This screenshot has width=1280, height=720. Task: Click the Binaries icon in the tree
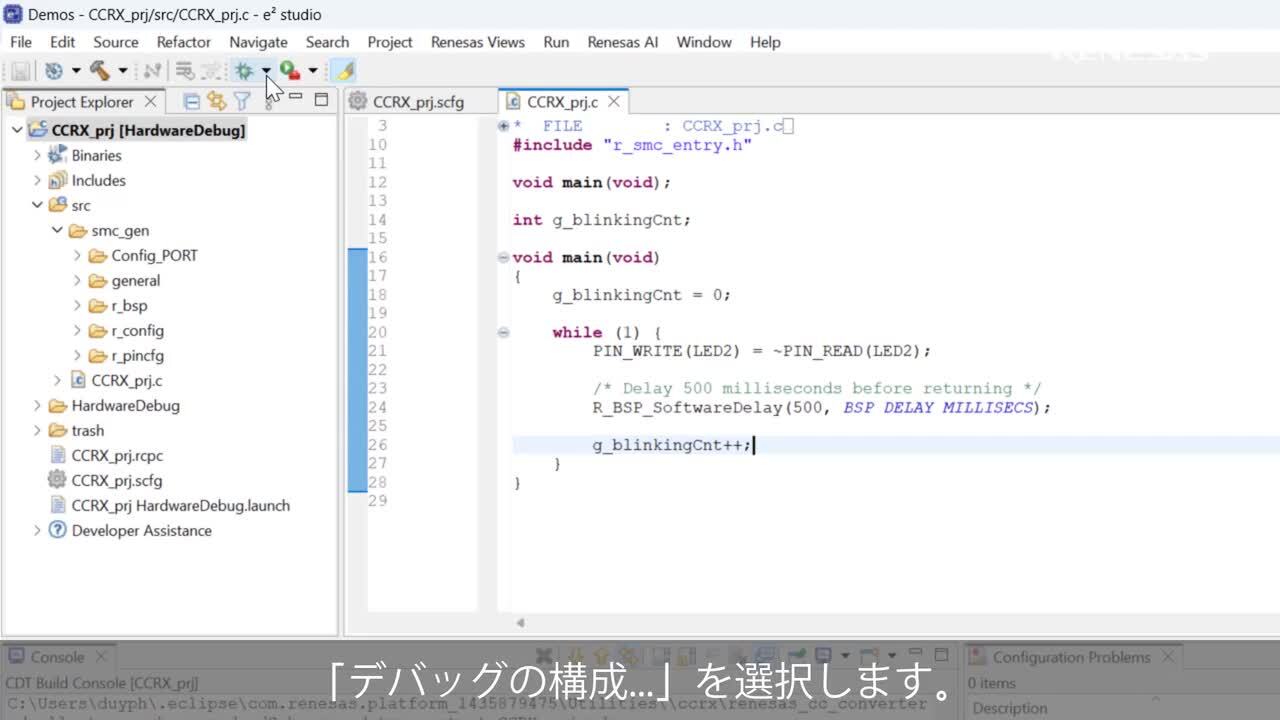(x=57, y=155)
